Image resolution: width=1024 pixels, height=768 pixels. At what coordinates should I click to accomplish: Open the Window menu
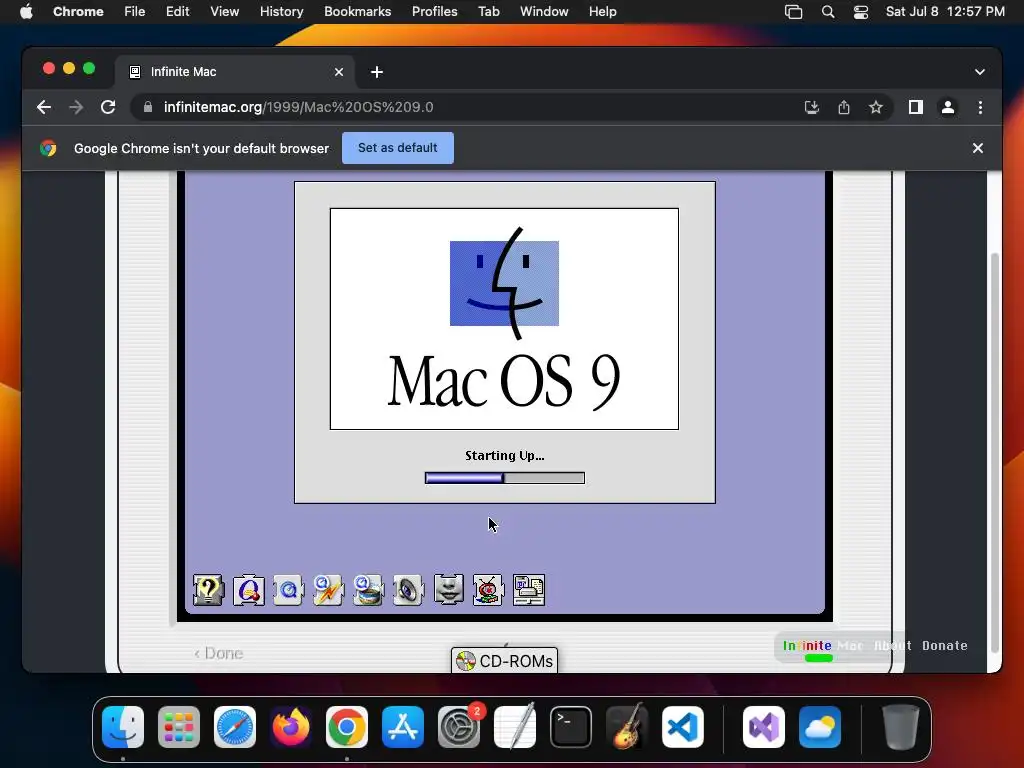point(544,12)
